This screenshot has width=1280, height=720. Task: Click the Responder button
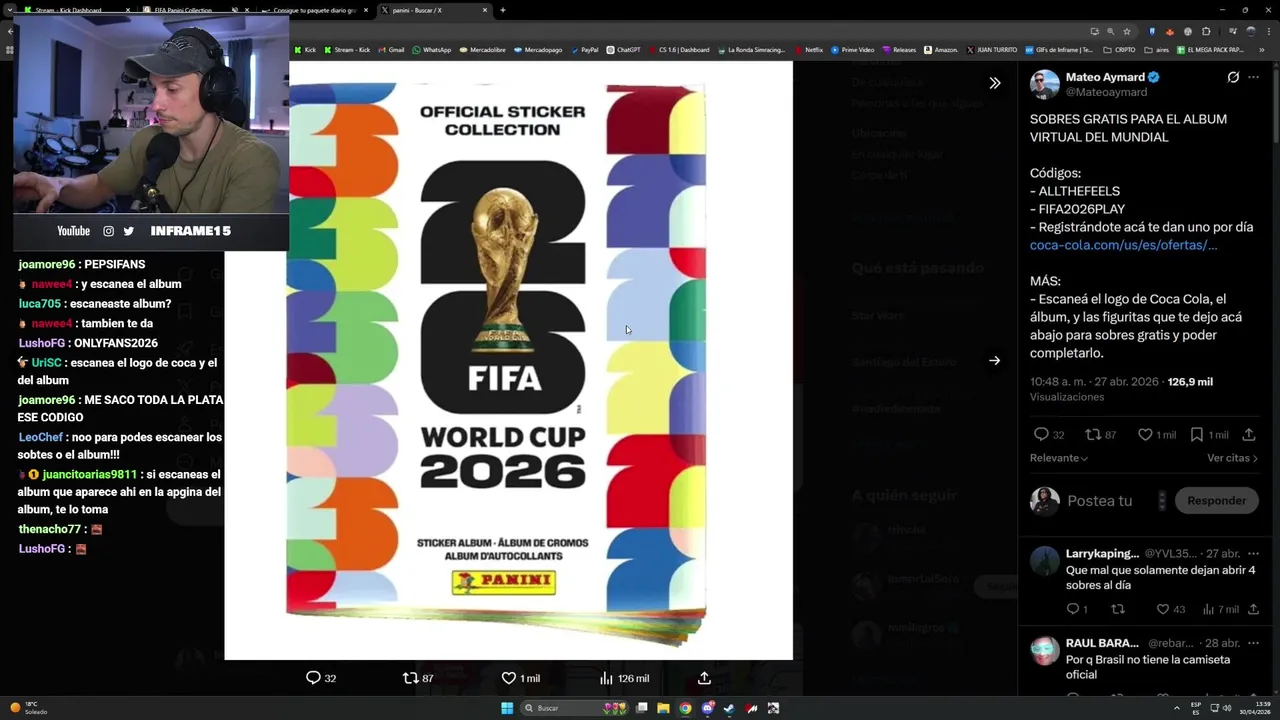tap(1216, 501)
